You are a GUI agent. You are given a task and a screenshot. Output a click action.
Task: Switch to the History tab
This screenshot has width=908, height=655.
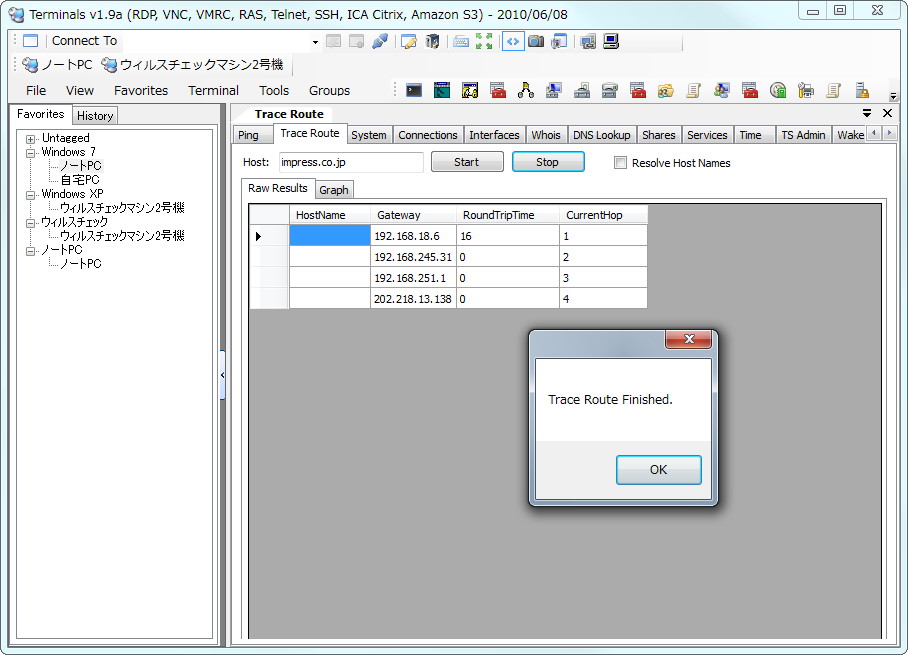(x=95, y=116)
